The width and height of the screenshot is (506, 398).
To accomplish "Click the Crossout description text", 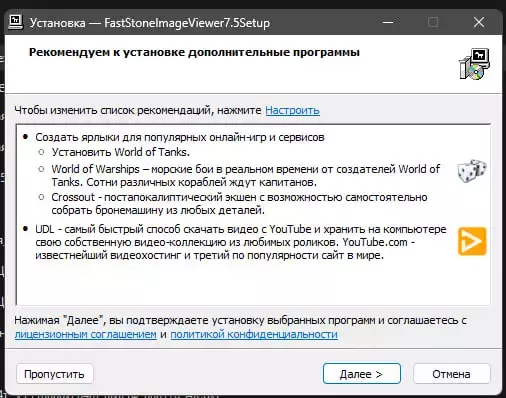I will 239,204.
